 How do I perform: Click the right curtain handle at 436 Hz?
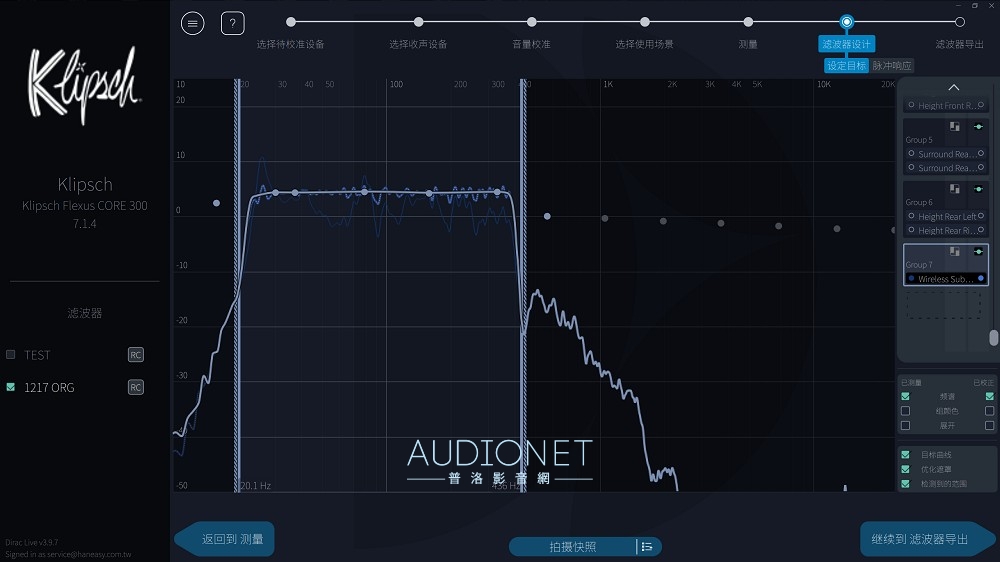click(x=523, y=285)
